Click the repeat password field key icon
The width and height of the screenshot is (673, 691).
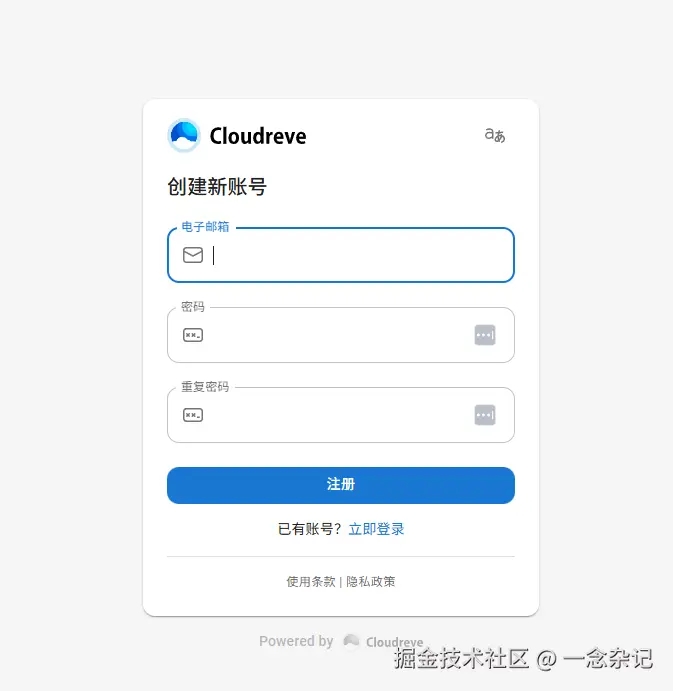pos(193,415)
